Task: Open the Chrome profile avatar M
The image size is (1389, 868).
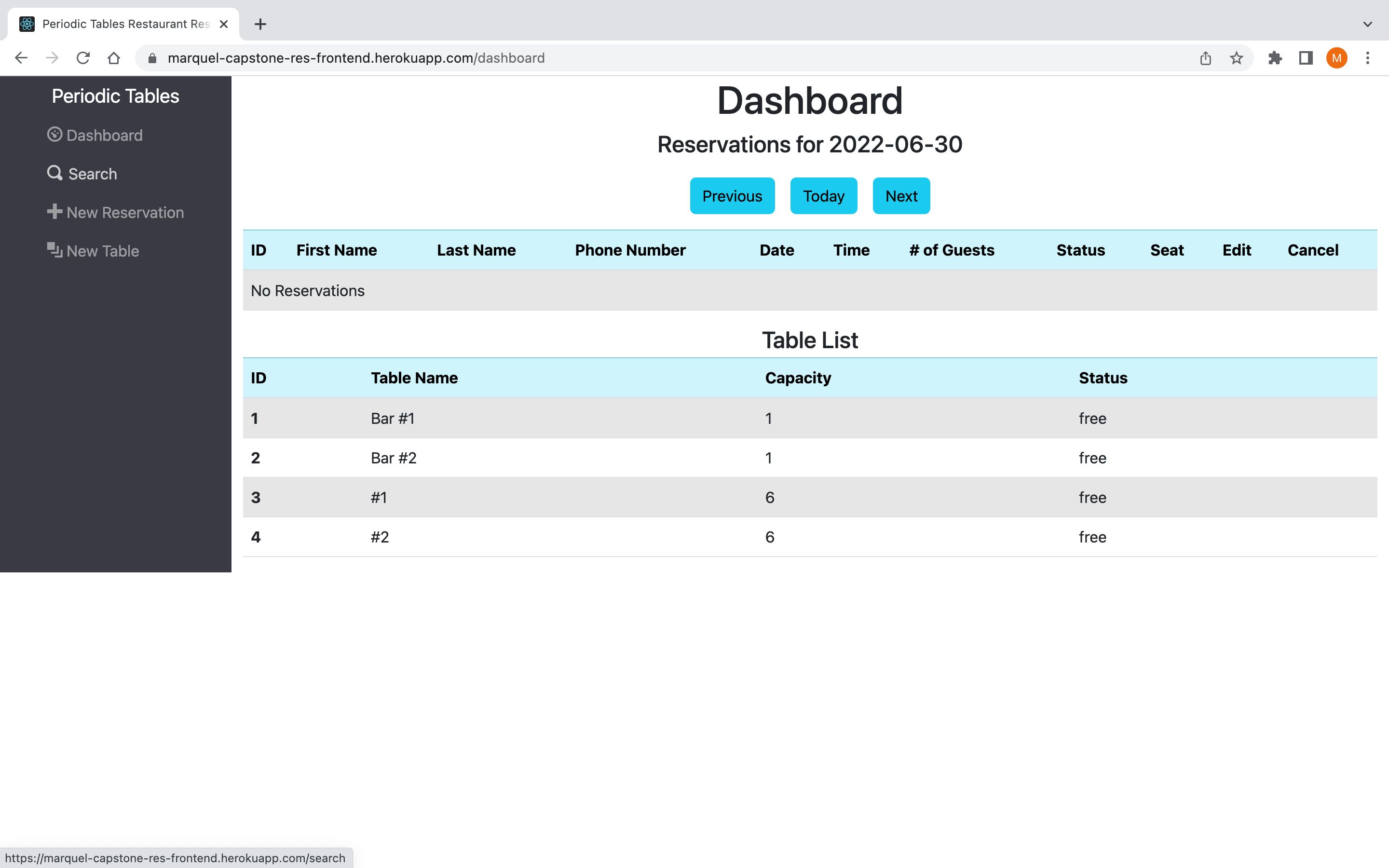Action: (x=1337, y=58)
